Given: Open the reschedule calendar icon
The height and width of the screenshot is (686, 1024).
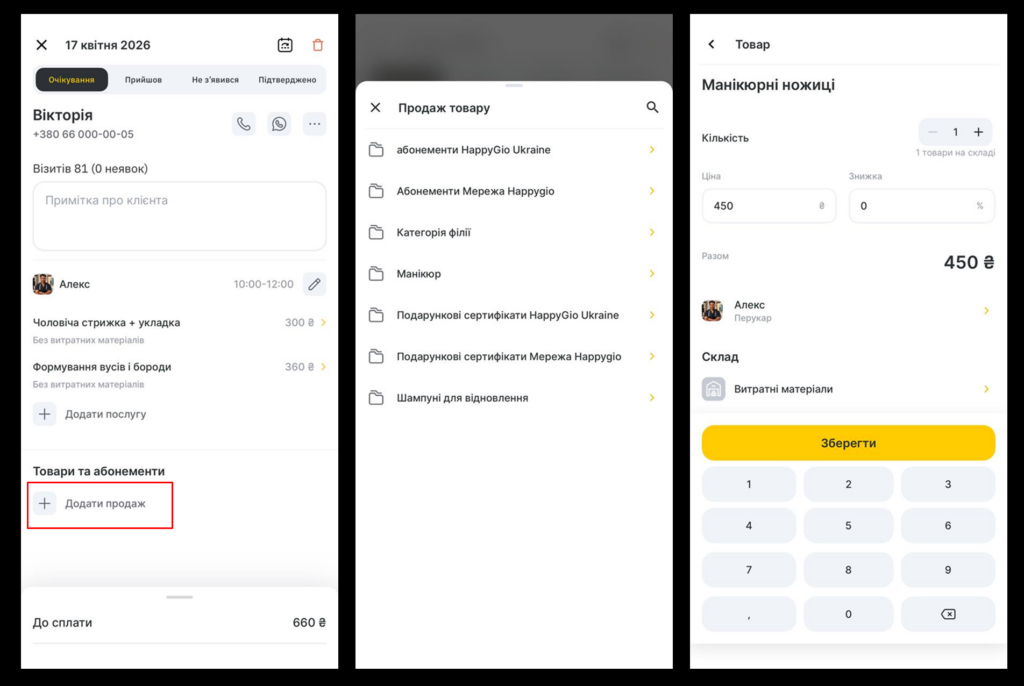Looking at the screenshot, I should point(285,45).
